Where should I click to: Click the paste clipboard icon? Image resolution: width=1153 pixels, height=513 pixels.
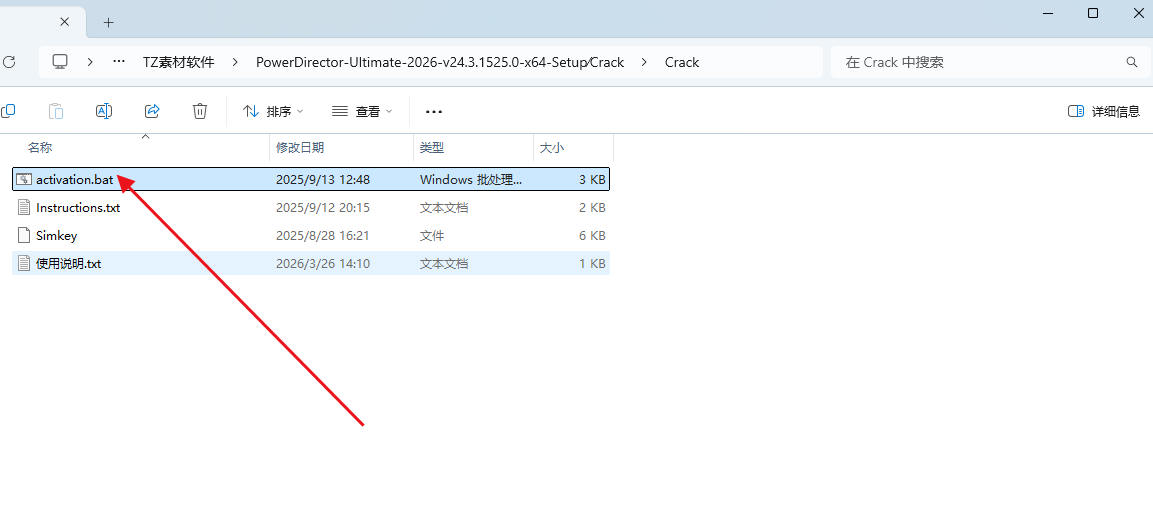click(56, 111)
